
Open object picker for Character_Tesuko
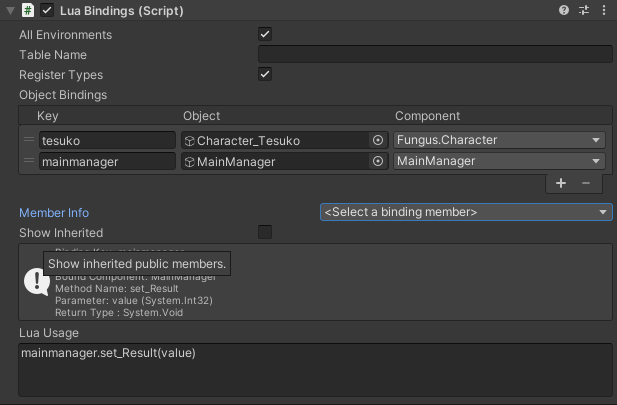(378, 141)
